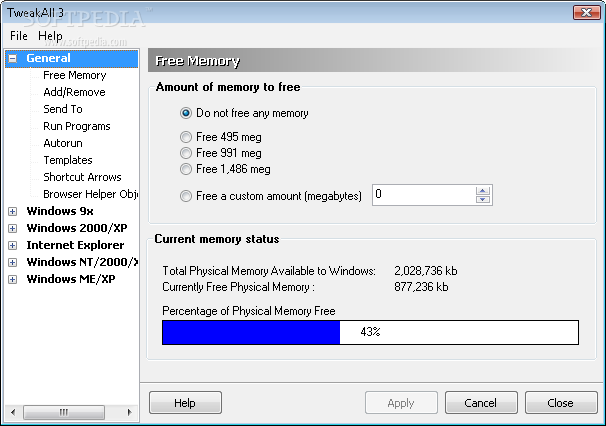Expand the Windows ME/XP node
The width and height of the screenshot is (606, 426).
click(x=12, y=279)
